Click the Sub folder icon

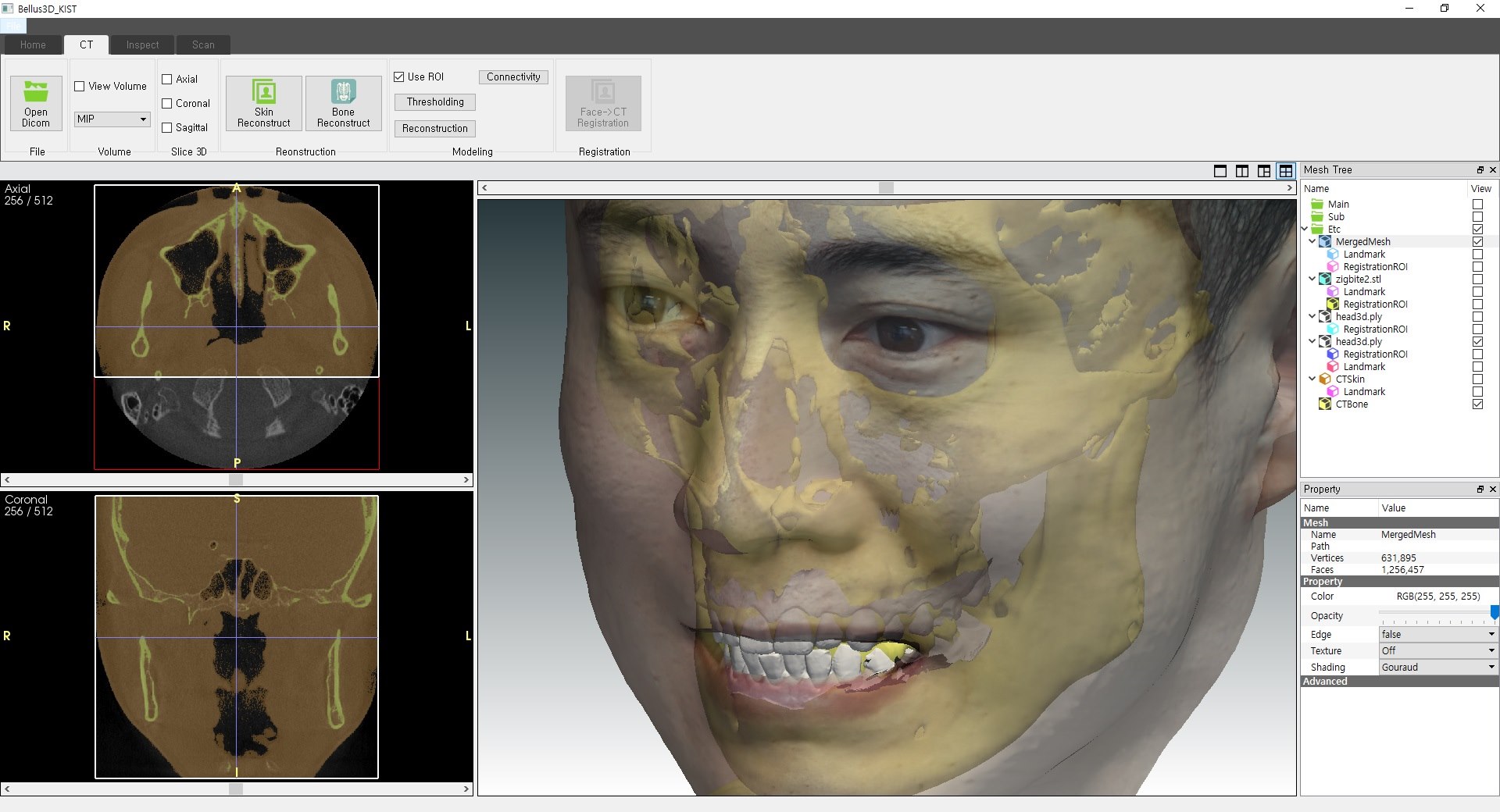[x=1317, y=217]
